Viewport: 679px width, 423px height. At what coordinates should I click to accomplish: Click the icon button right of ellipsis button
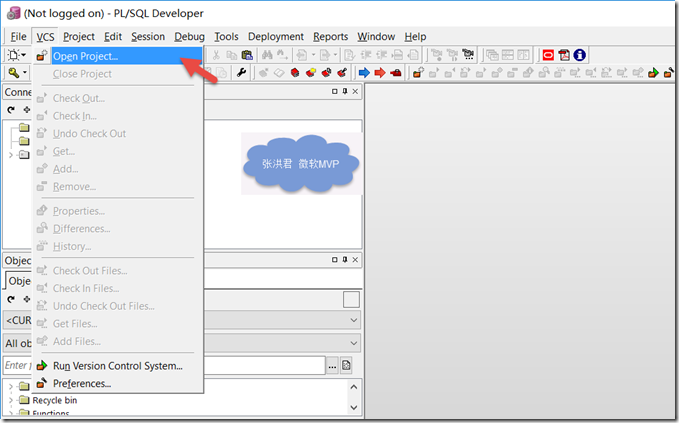(x=346, y=366)
